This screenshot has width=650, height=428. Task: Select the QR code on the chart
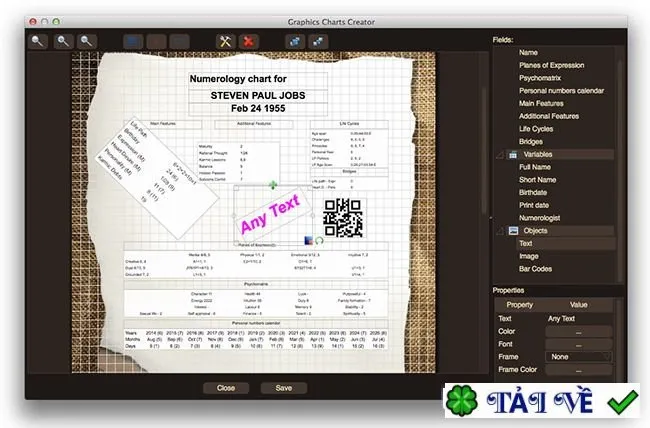pos(343,218)
